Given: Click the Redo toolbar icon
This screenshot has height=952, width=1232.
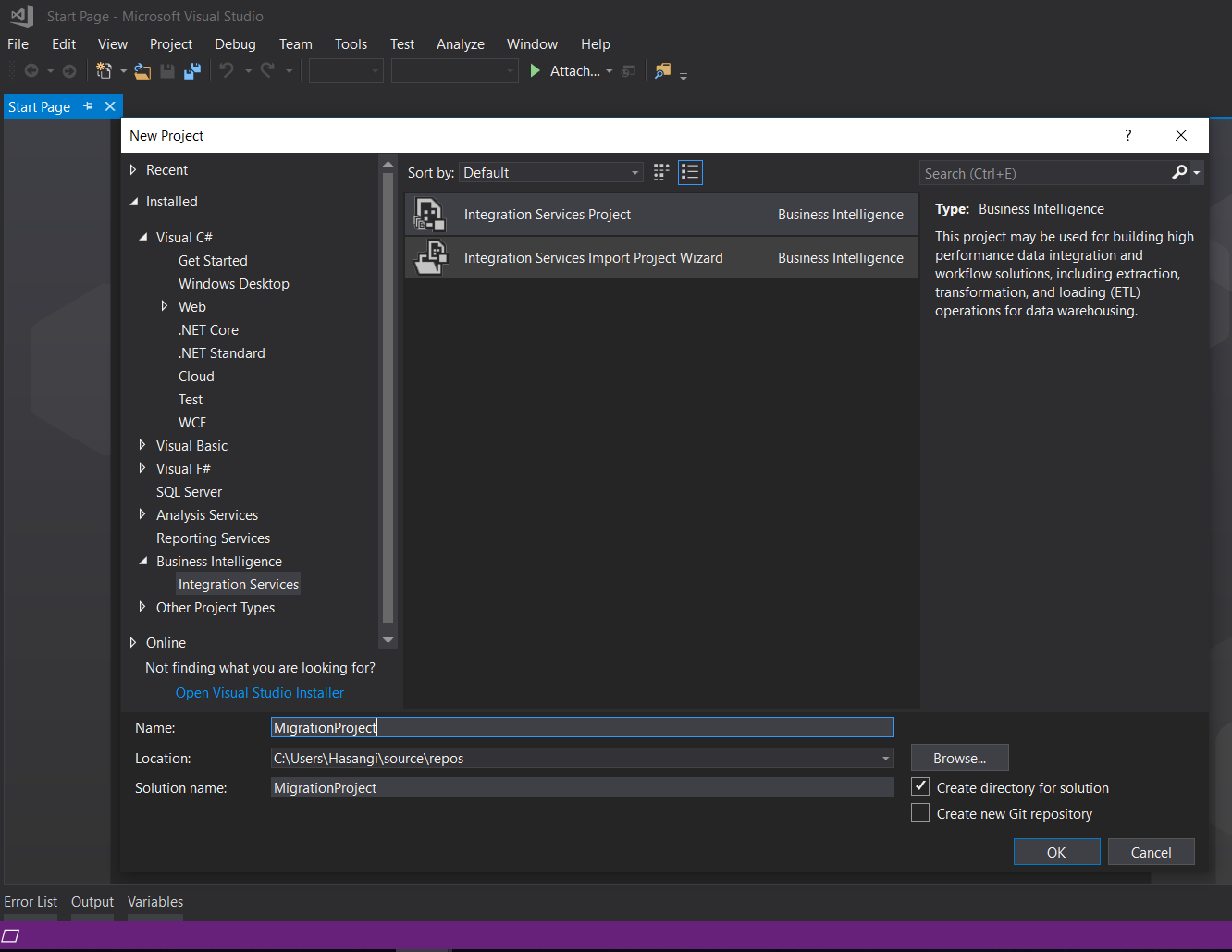Looking at the screenshot, I should point(267,70).
